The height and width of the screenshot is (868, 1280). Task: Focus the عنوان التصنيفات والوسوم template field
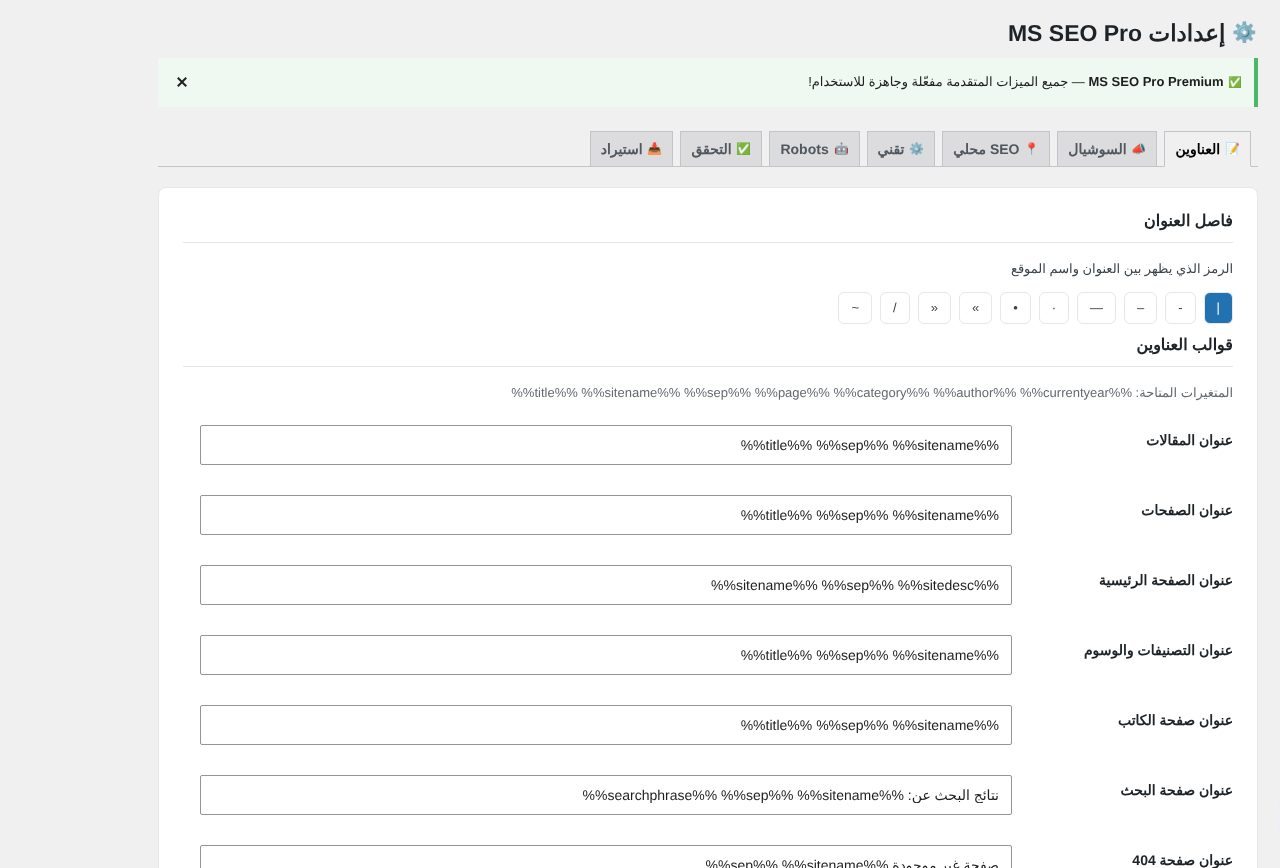(x=606, y=655)
